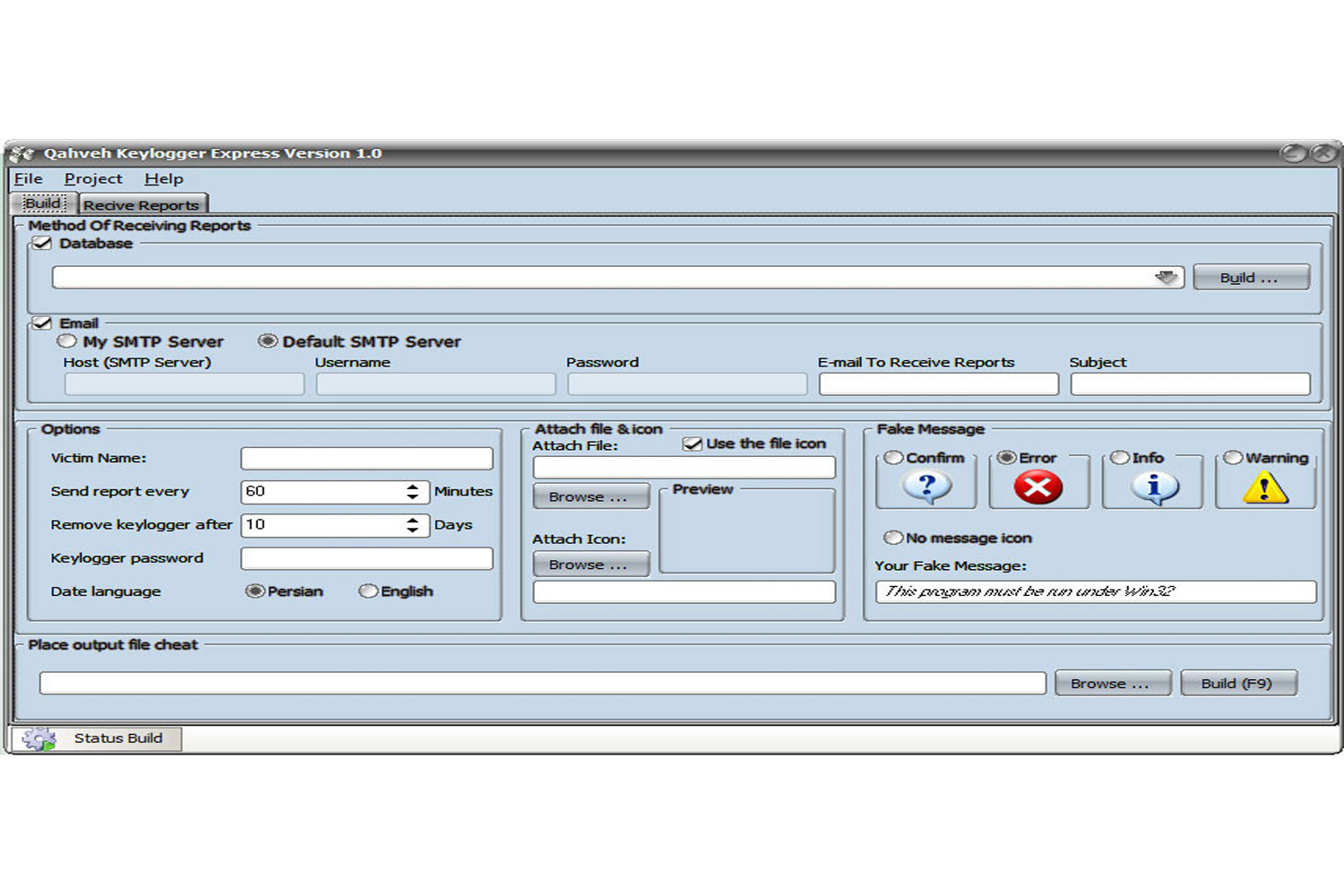Toggle the Use the file icon checkbox
1344x896 pixels.
(692, 444)
